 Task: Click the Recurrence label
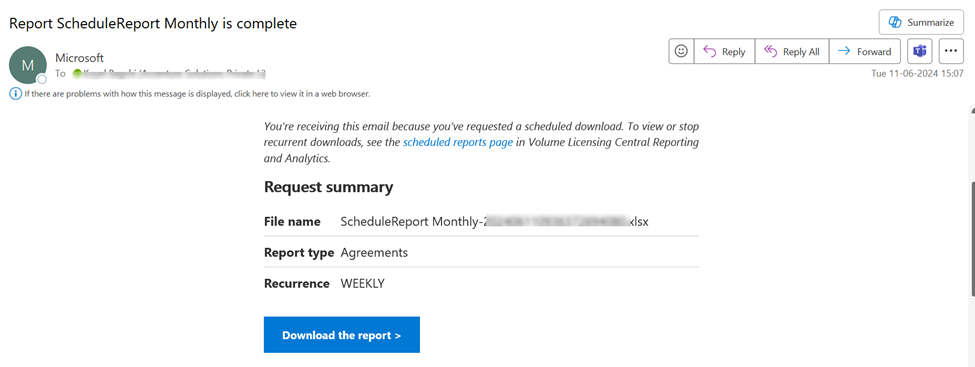pos(297,284)
